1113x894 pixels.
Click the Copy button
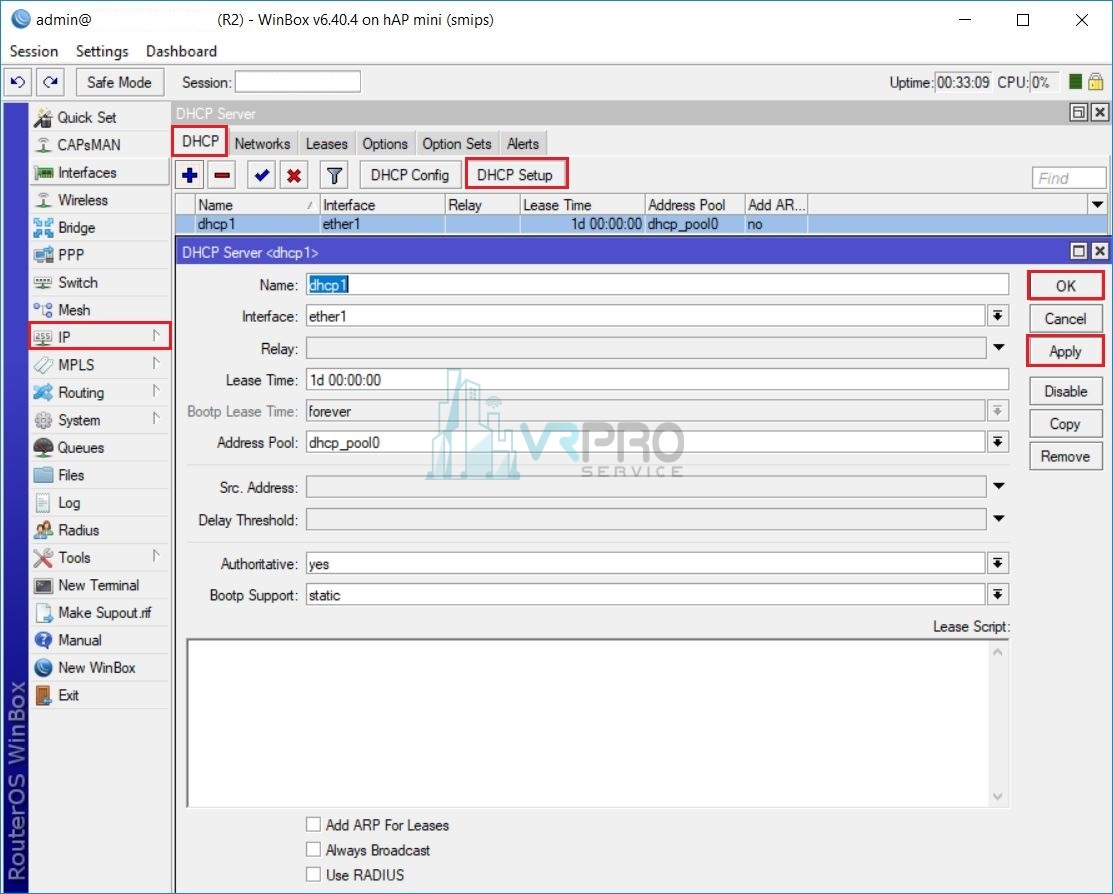(x=1065, y=424)
